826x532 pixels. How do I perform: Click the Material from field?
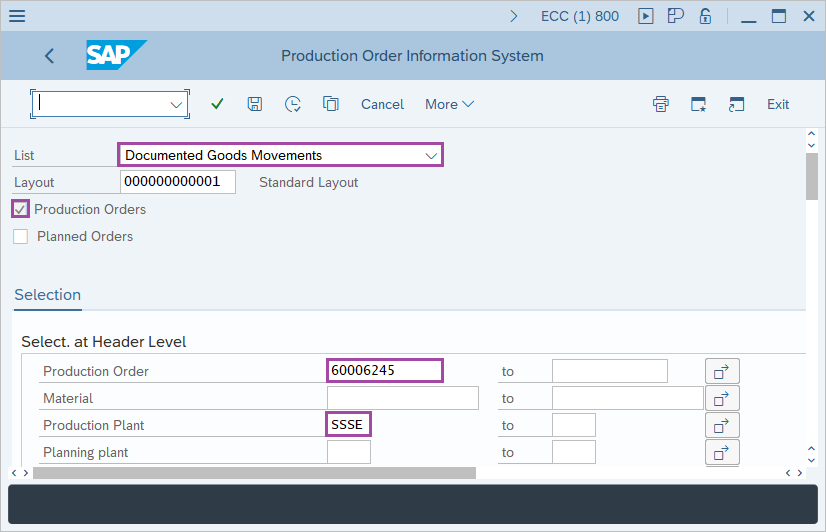coord(402,398)
